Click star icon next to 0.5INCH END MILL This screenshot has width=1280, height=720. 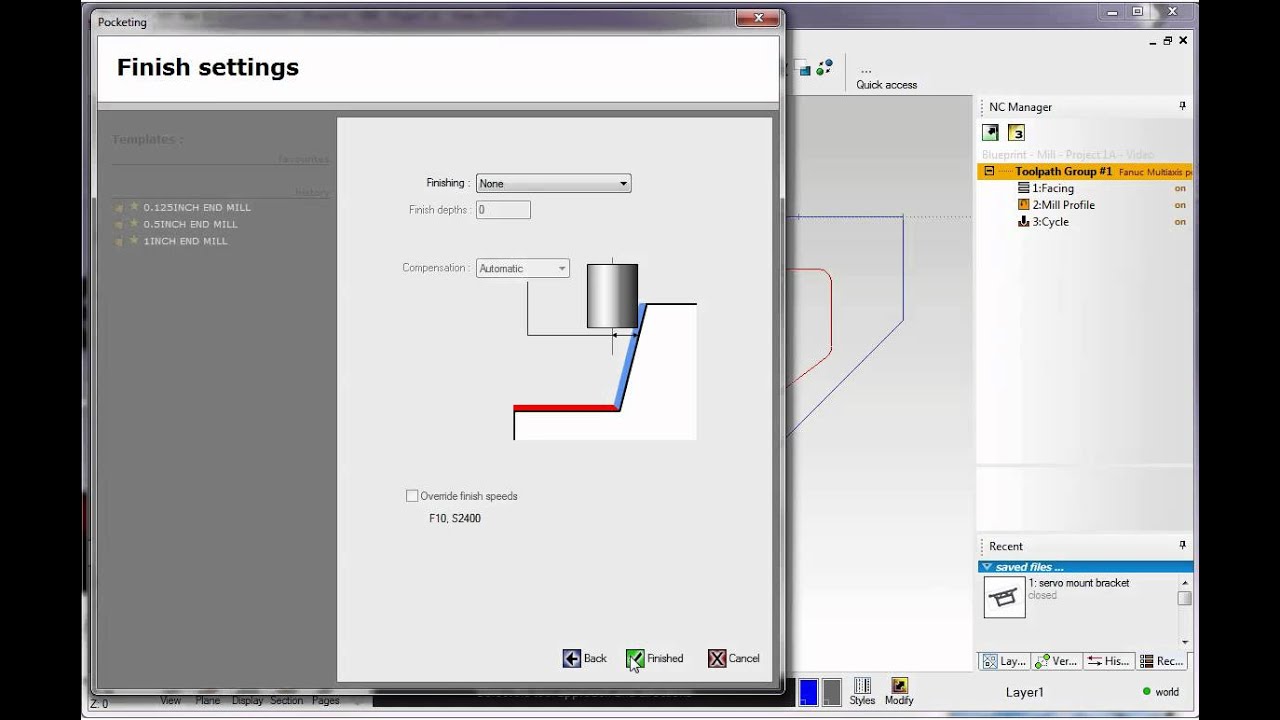pos(133,224)
